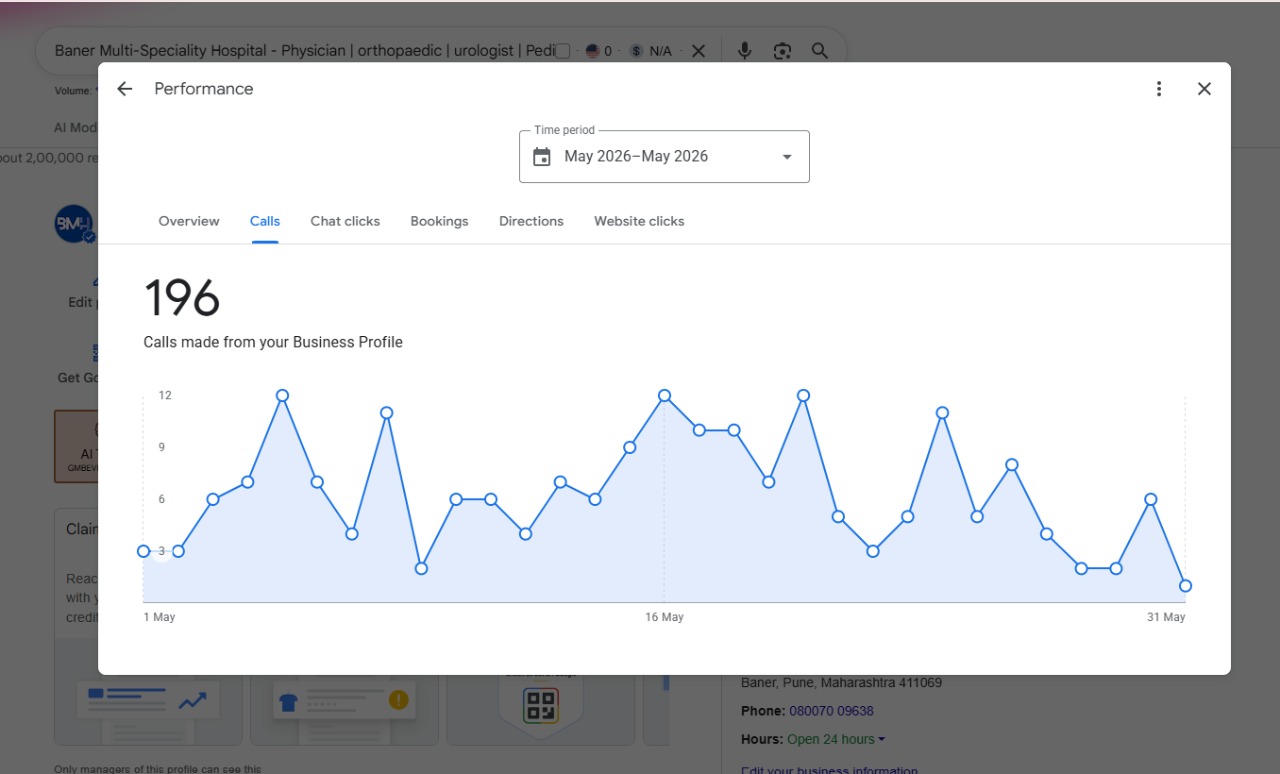
Task: Close the Performance dialog
Action: [1204, 89]
